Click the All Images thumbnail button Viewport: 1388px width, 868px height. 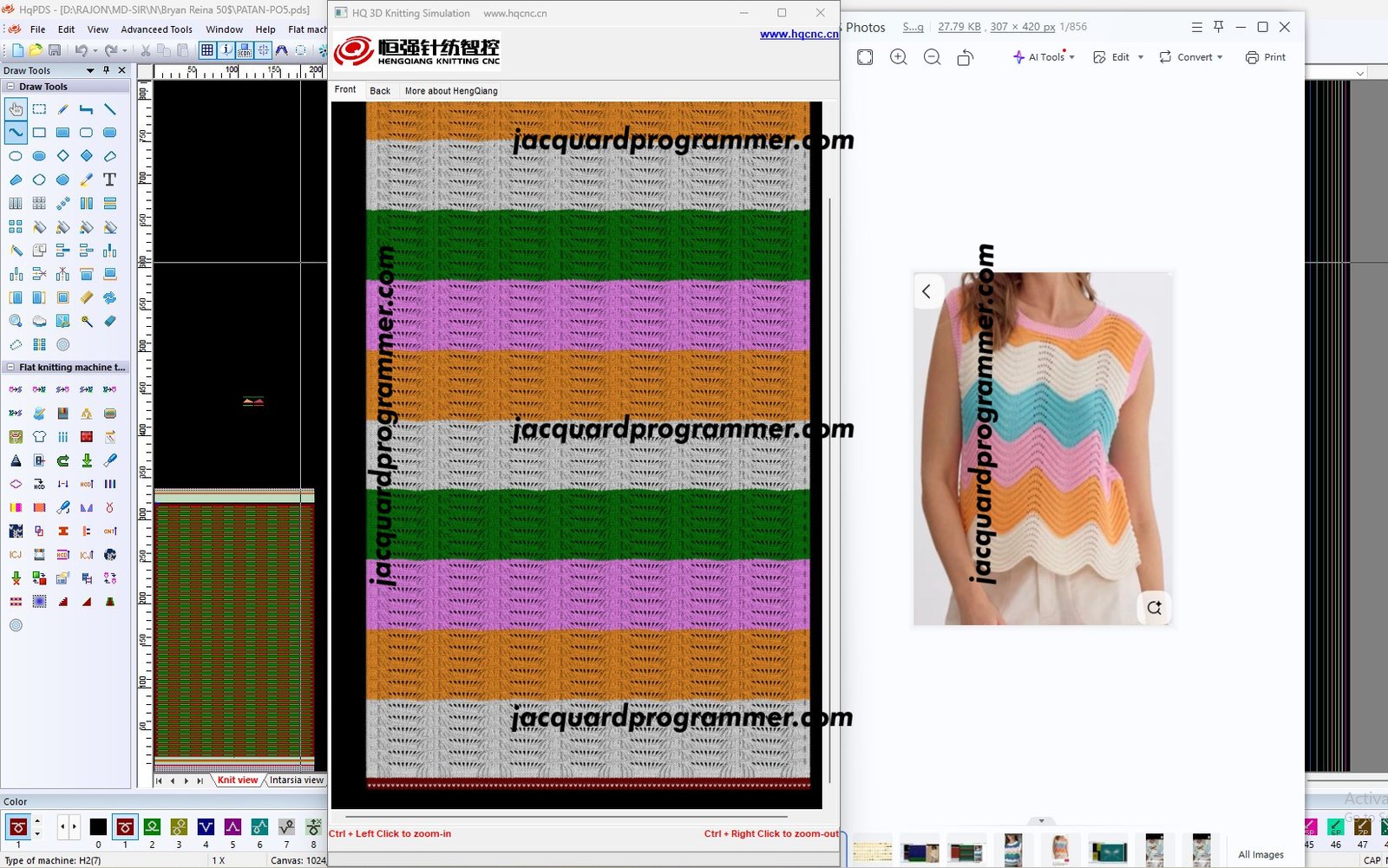click(x=1260, y=854)
